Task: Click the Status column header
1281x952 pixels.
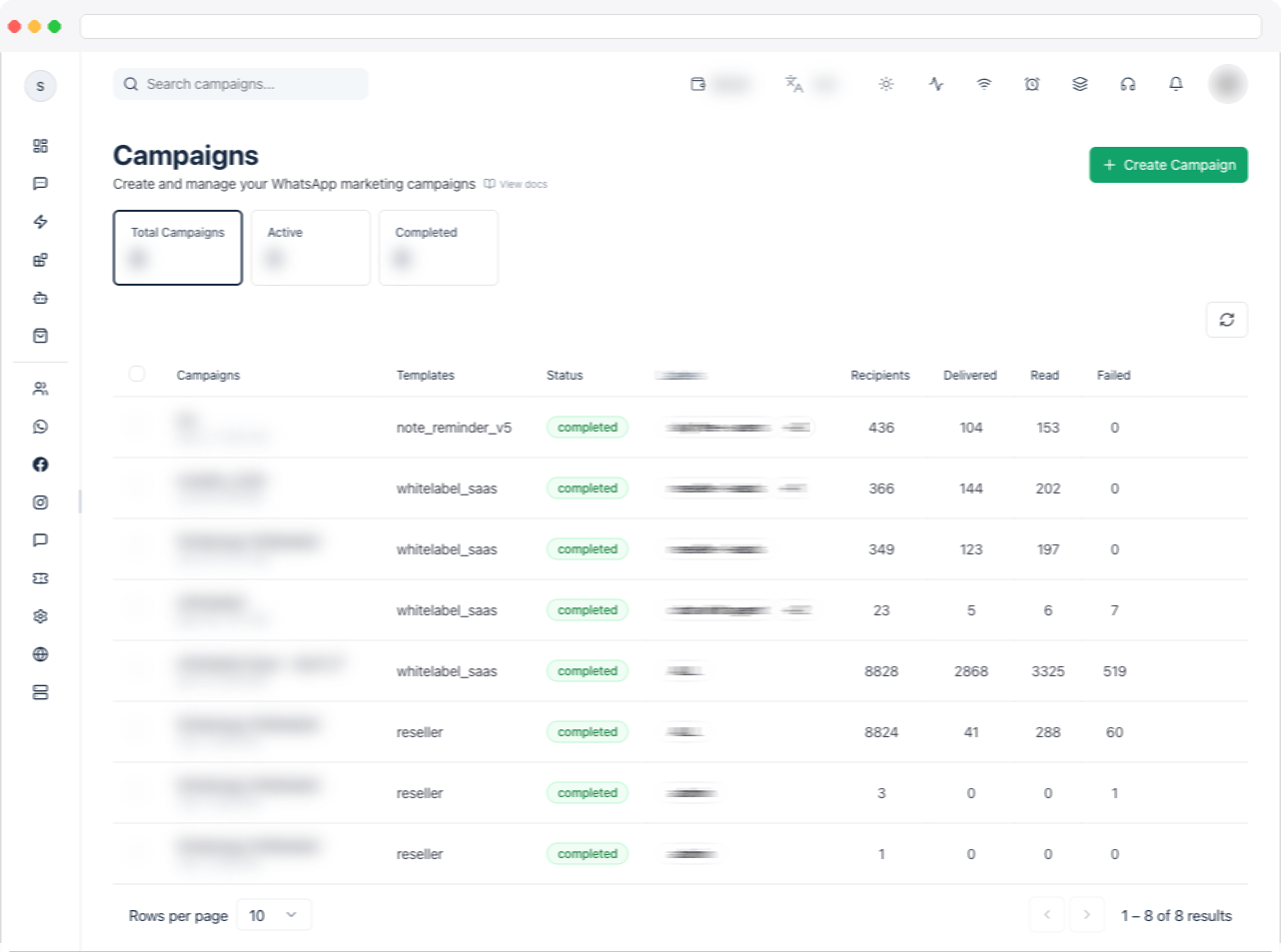Action: click(565, 376)
